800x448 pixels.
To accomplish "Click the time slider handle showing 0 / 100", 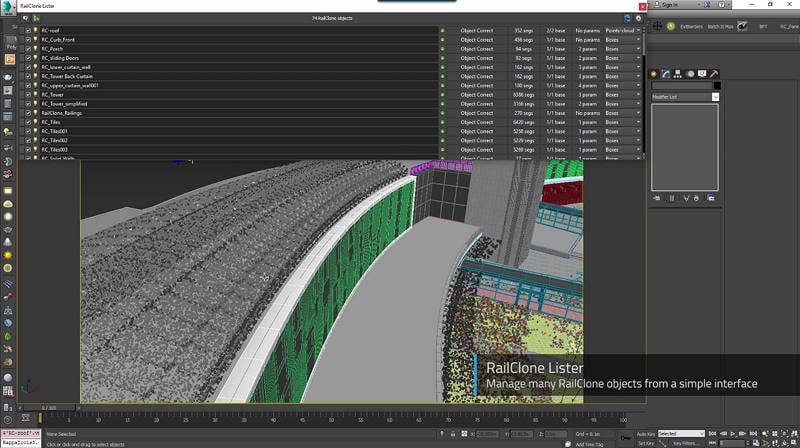I will pos(49,408).
